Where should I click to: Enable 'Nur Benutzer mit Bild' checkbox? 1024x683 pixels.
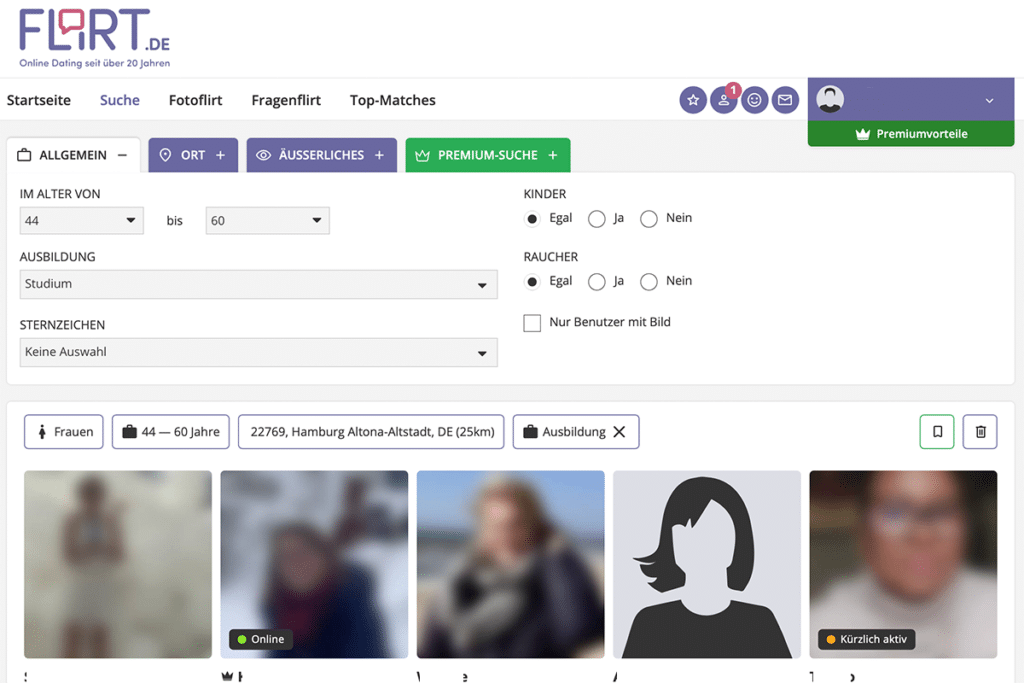[532, 323]
